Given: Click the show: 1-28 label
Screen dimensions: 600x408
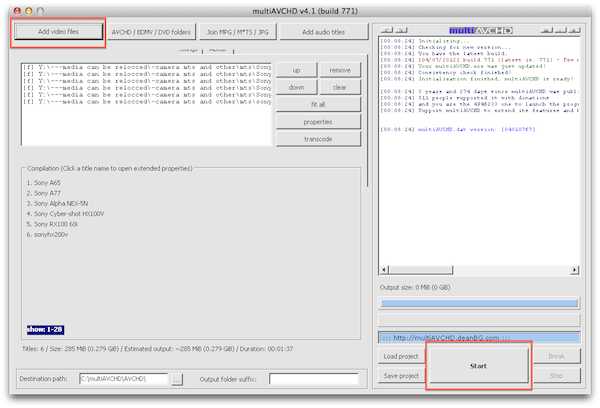Looking at the screenshot, I should [x=45, y=330].
